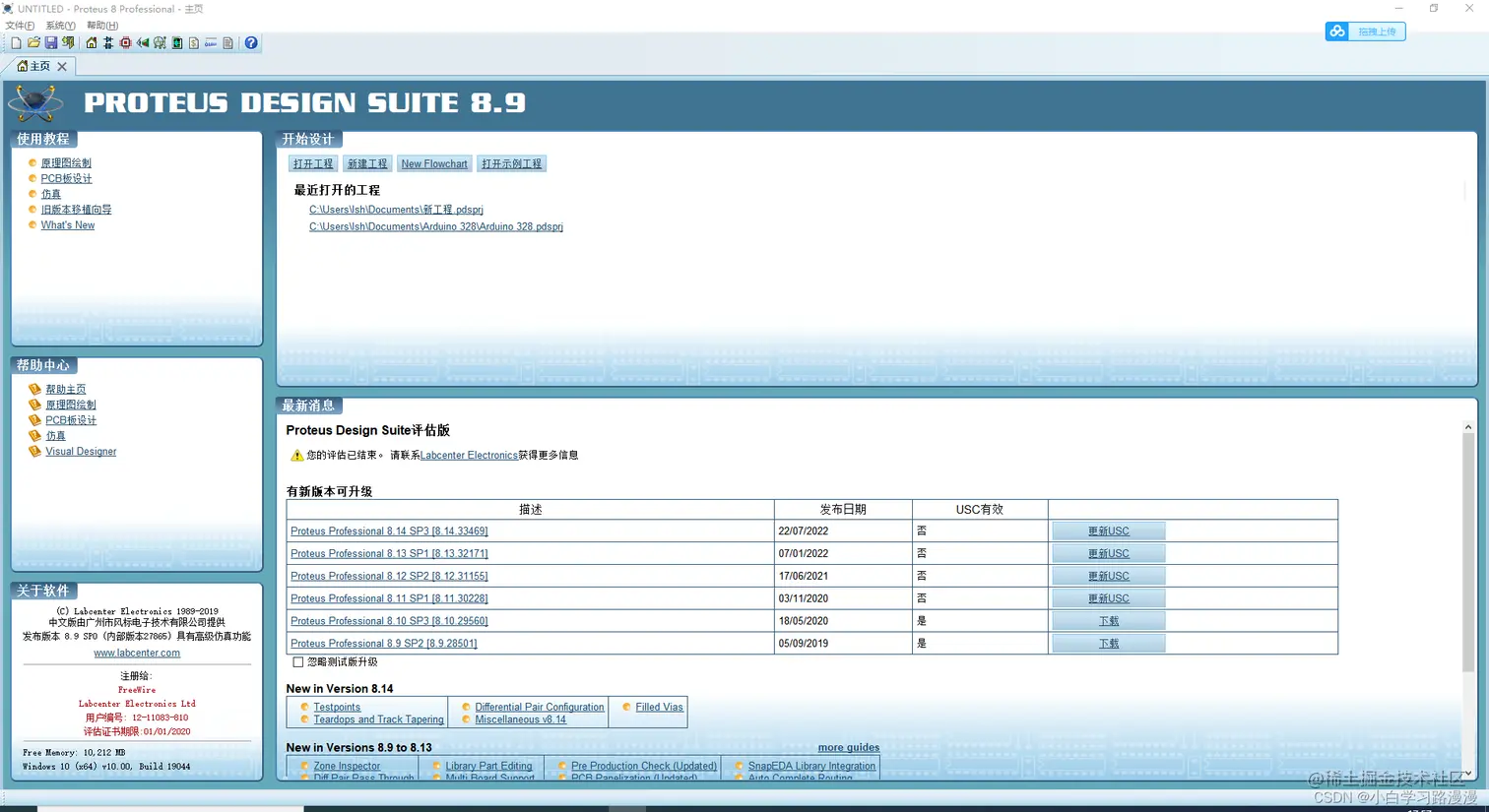Viewport: 1489px width, 812px height.
Task: Open help center 原理图绘制 link
Action: point(71,405)
